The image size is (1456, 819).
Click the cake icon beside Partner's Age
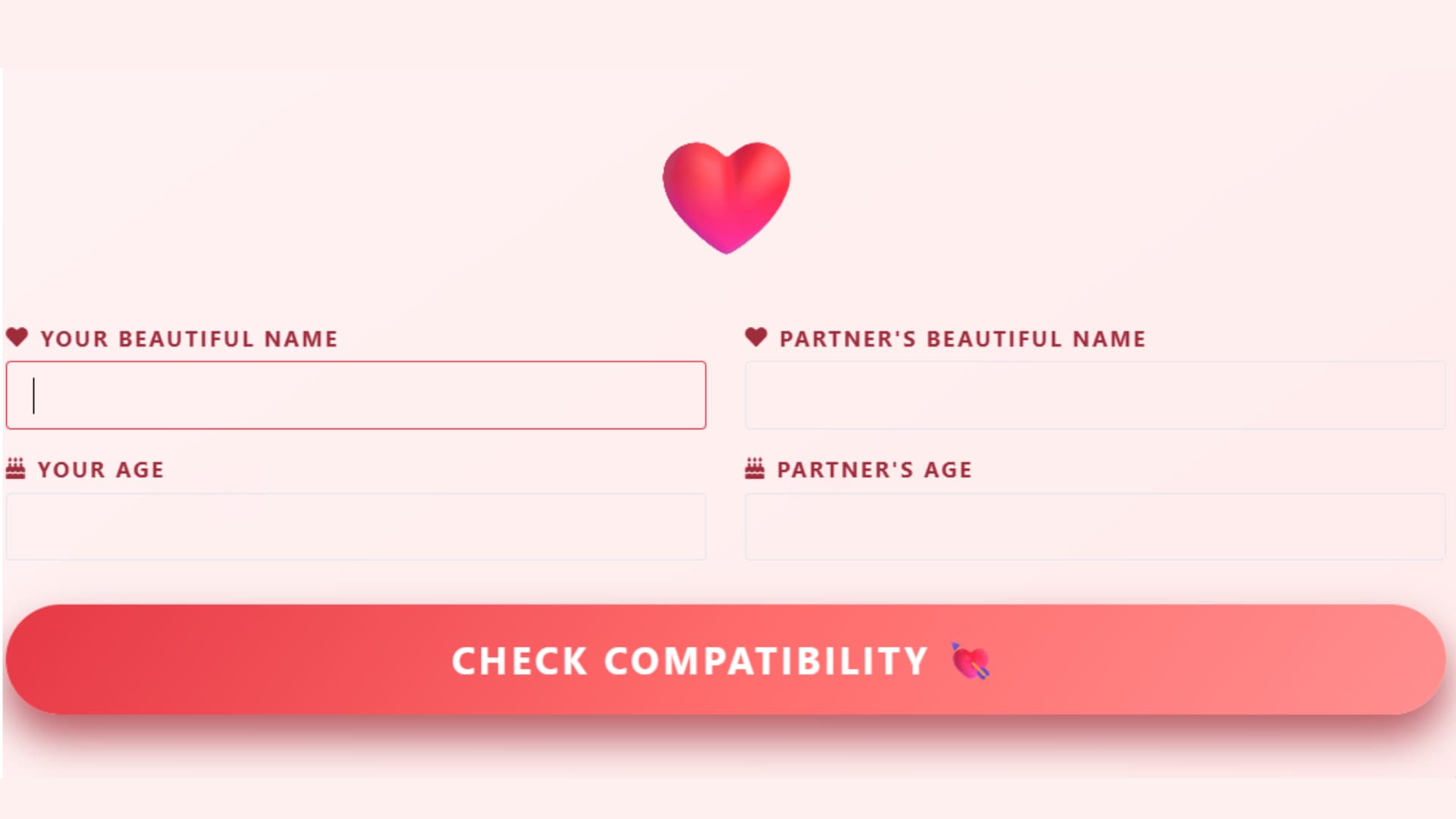tap(755, 469)
